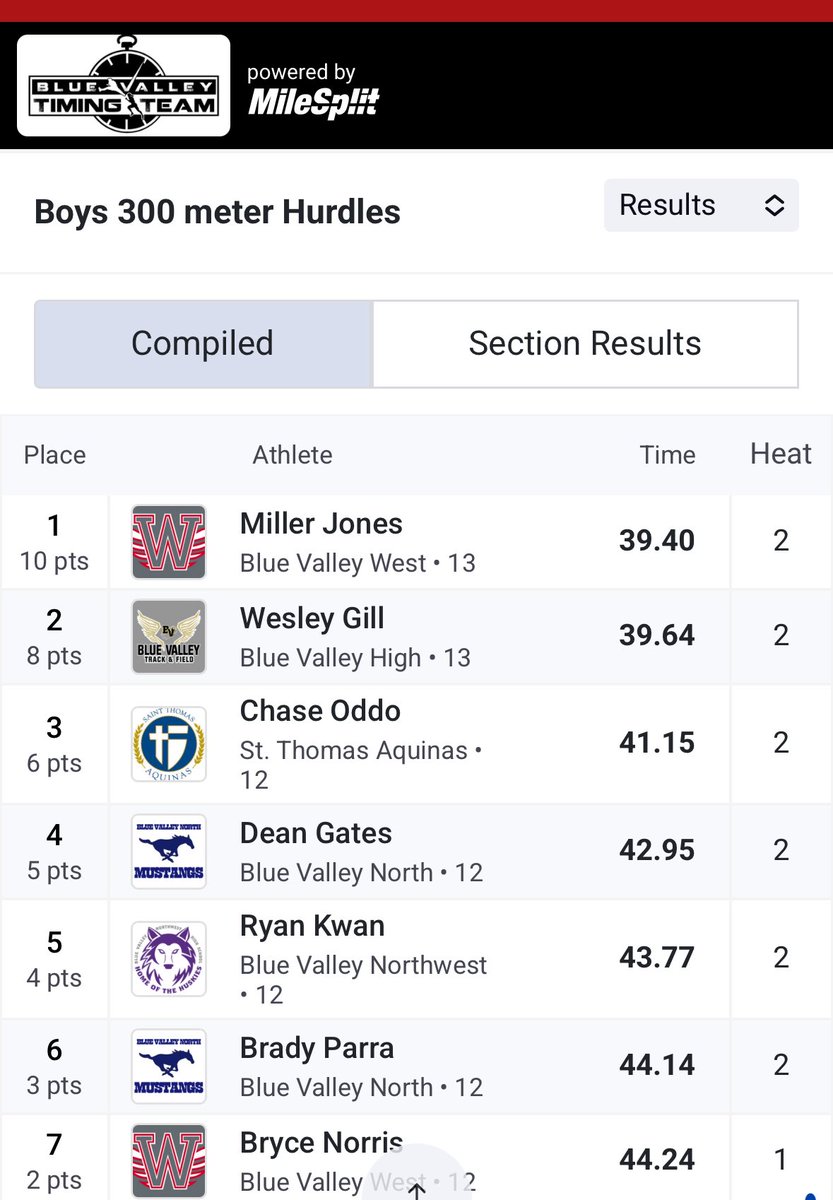Open Ryan Kwan athlete link

312,926
